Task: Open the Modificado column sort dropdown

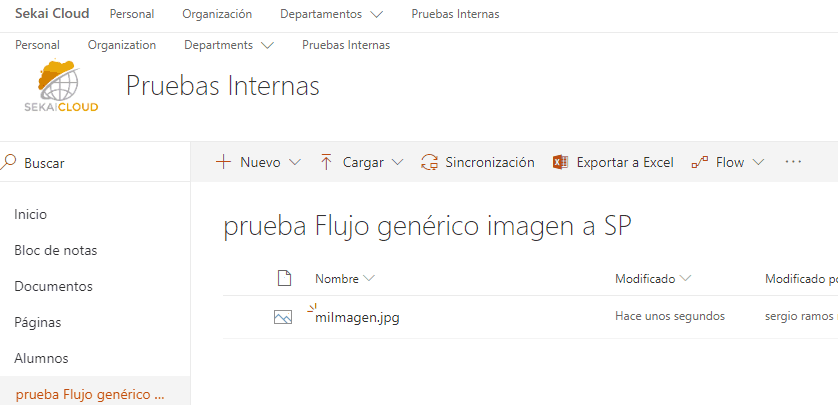Action: (686, 278)
